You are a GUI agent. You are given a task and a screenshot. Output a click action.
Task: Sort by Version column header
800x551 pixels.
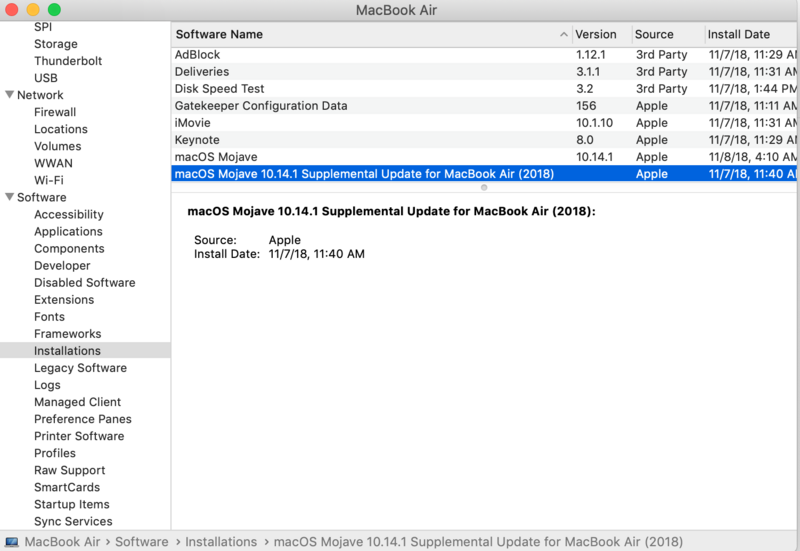[602, 35]
